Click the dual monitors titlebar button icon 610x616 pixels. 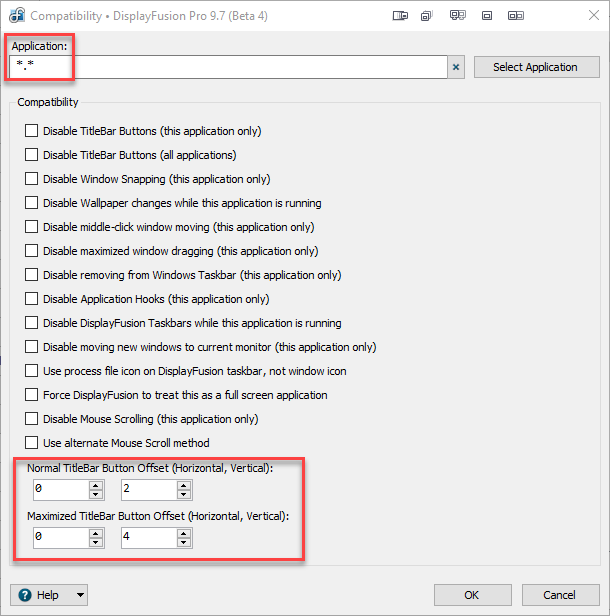[458, 15]
